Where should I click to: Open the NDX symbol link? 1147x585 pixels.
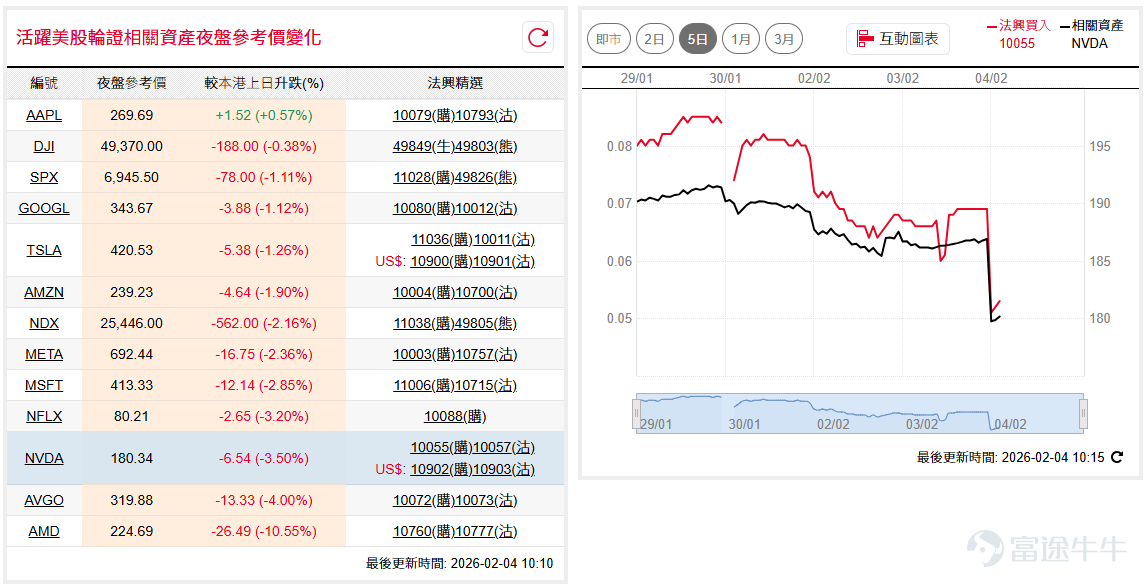coord(44,323)
